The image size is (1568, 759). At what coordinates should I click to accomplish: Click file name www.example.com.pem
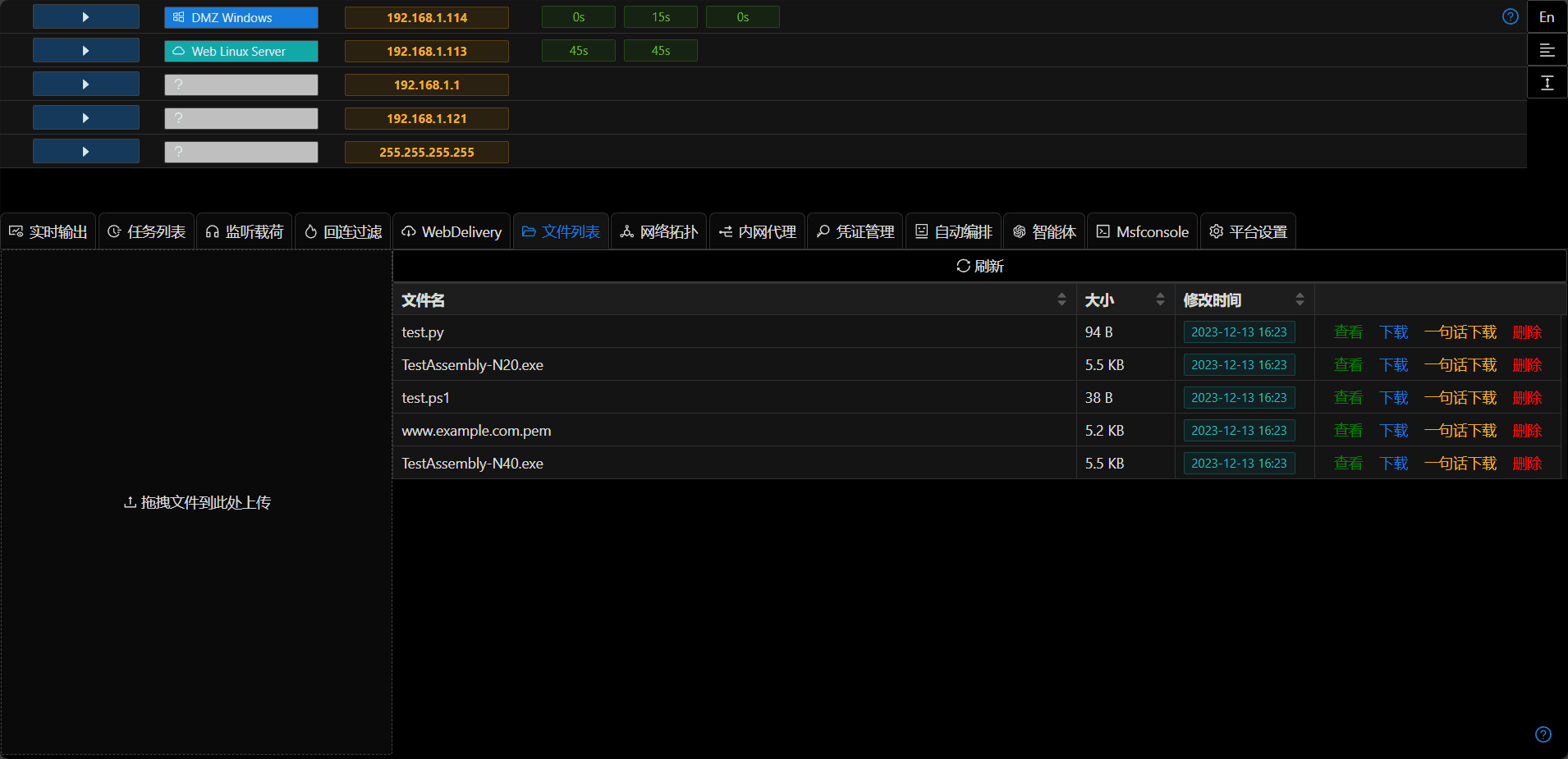click(x=476, y=430)
